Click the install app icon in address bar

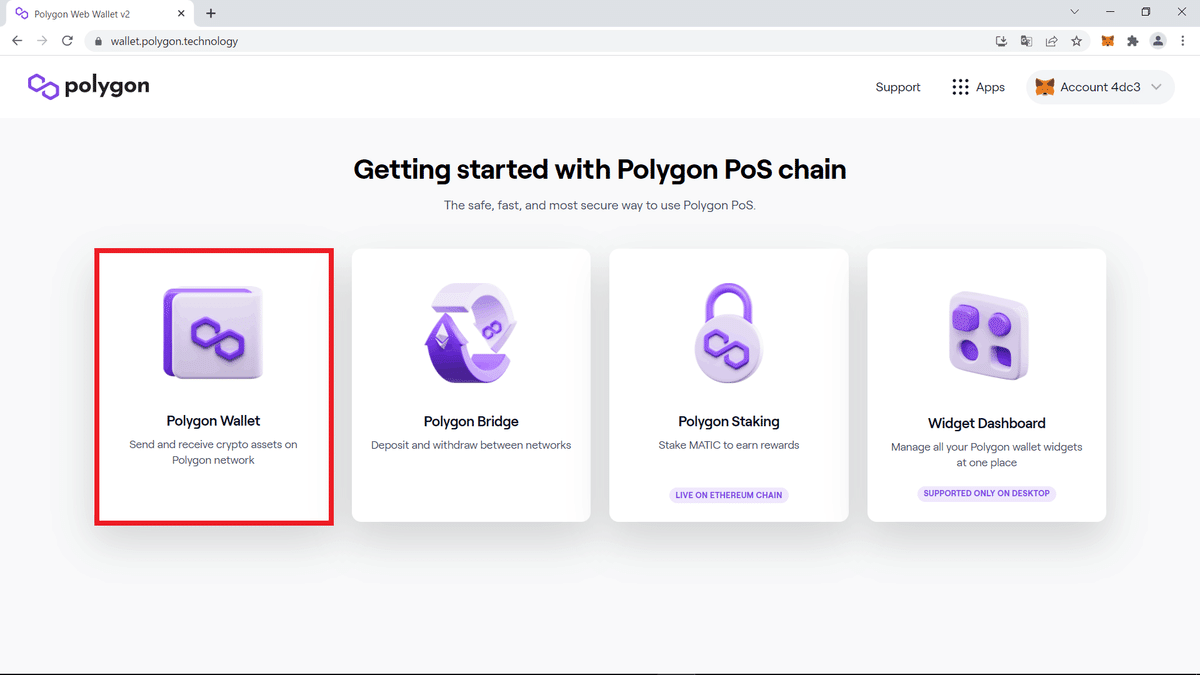(x=1001, y=41)
